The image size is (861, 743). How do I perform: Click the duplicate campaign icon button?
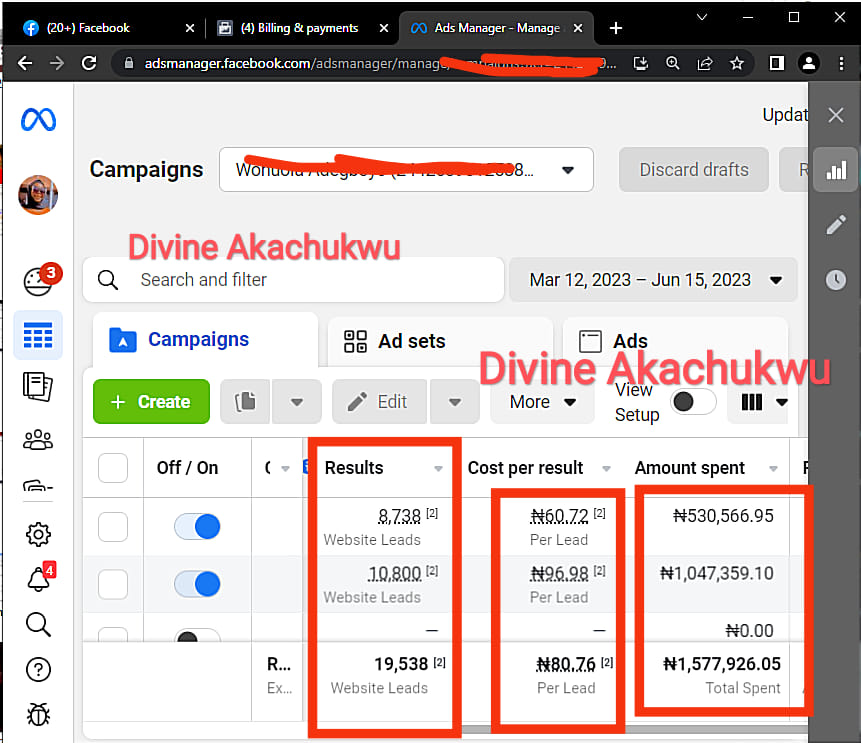click(245, 402)
